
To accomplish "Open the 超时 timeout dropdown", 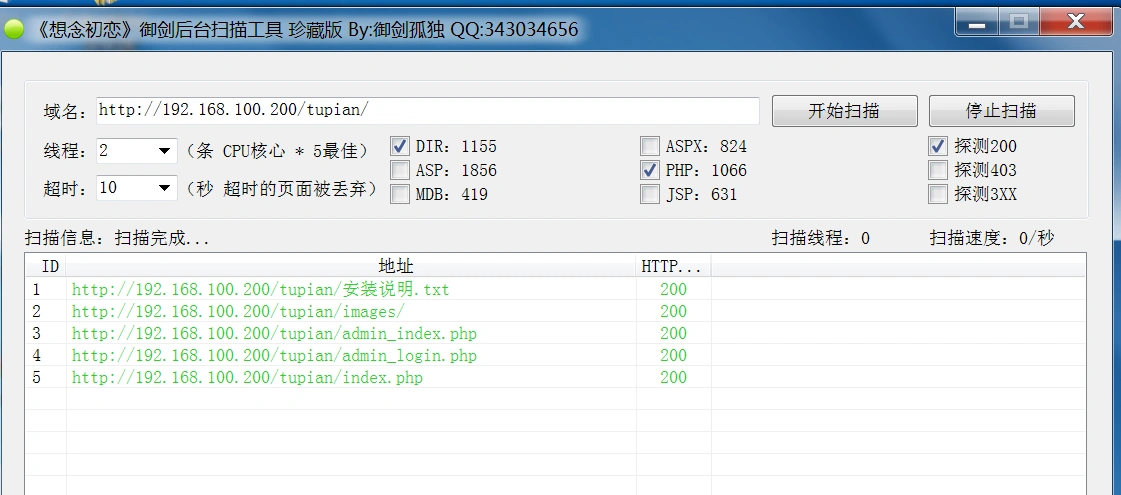I will [165, 187].
